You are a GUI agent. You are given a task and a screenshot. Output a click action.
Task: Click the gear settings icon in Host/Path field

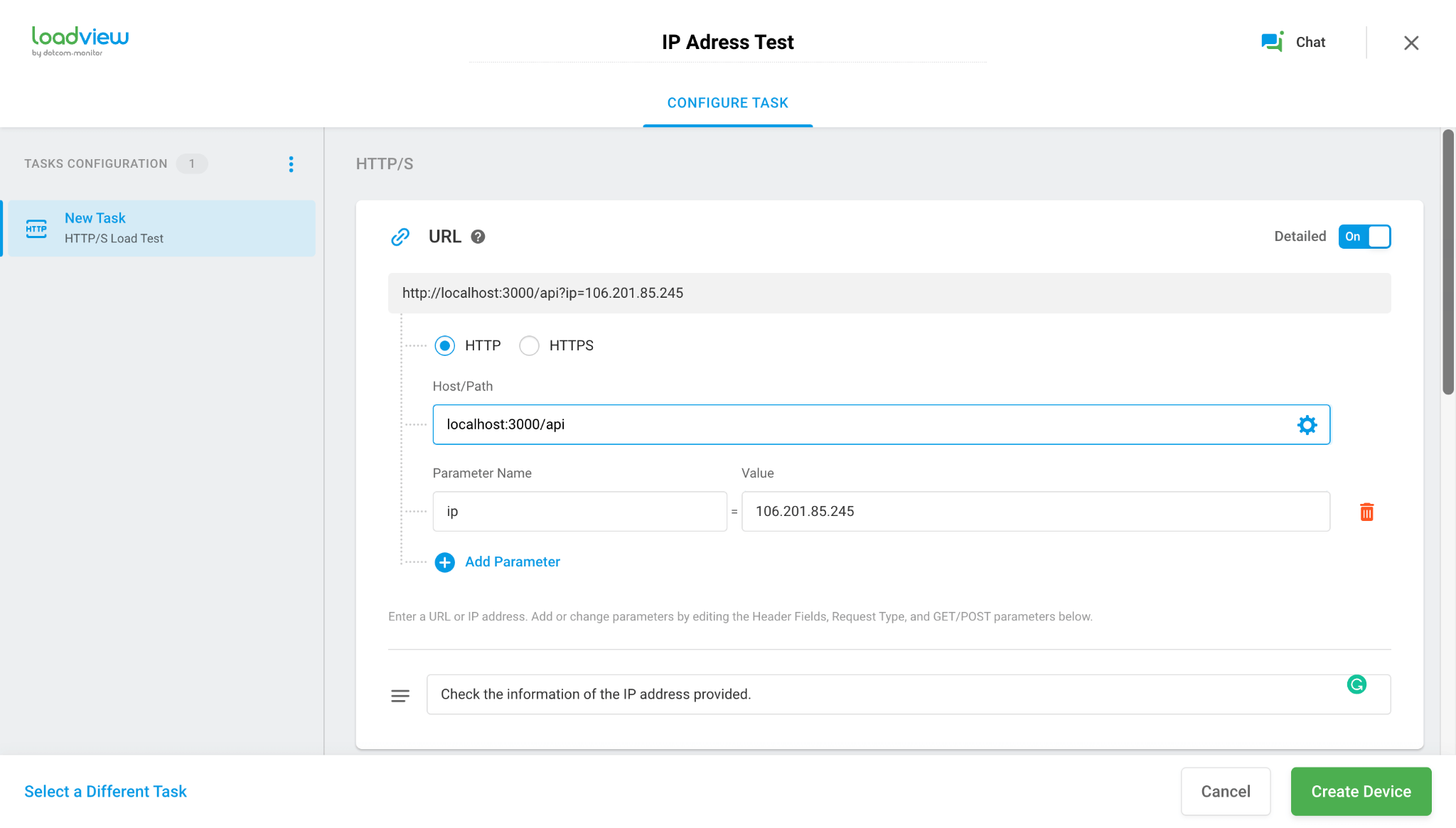tap(1306, 425)
